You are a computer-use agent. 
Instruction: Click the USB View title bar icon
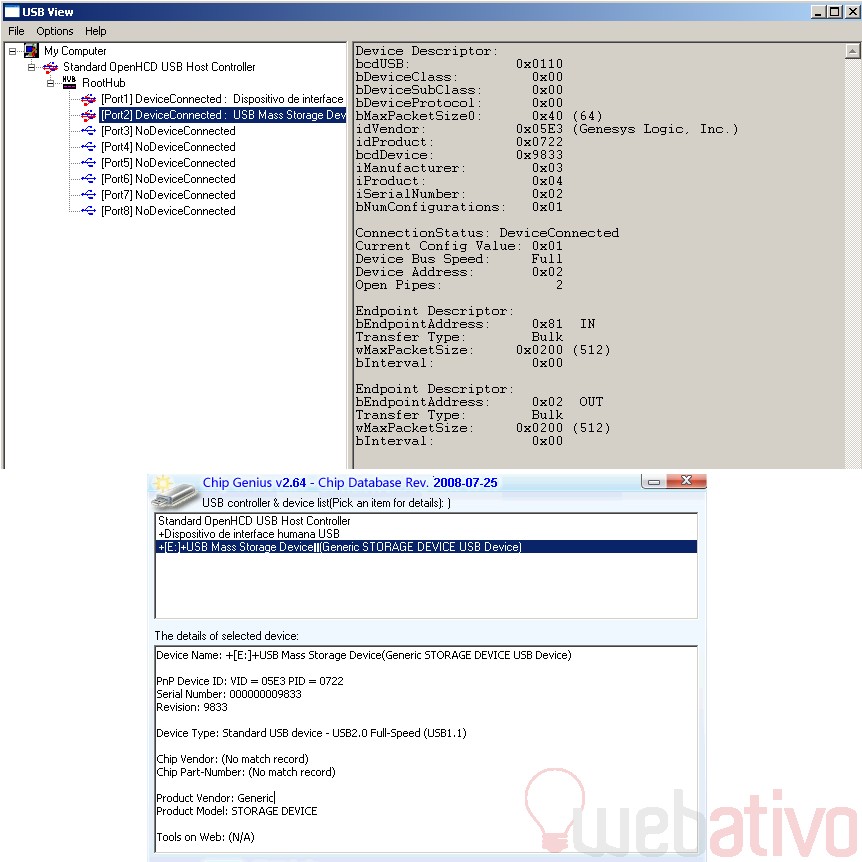point(12,12)
